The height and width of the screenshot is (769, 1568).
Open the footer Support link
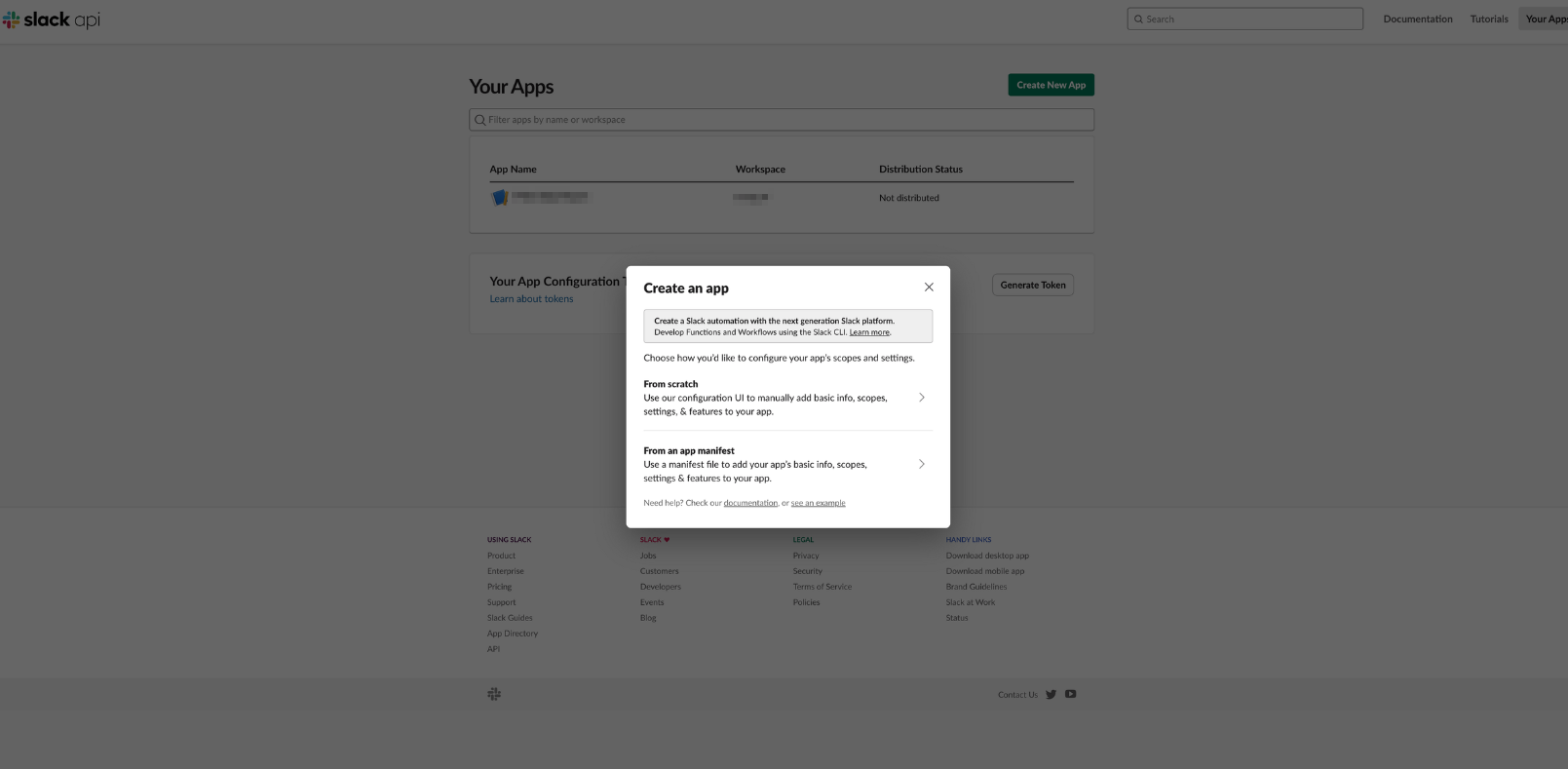click(x=502, y=602)
